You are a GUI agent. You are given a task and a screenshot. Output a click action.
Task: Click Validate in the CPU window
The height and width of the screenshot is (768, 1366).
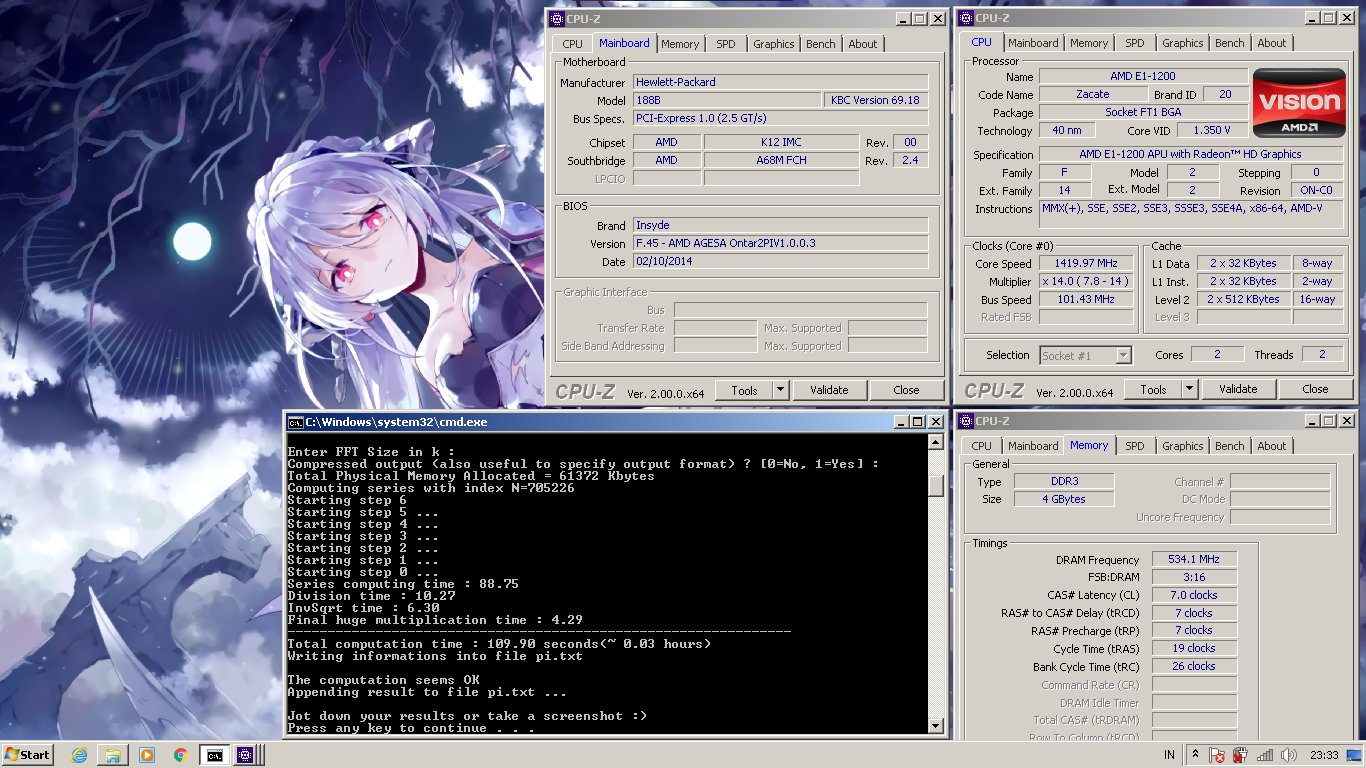pos(1238,389)
